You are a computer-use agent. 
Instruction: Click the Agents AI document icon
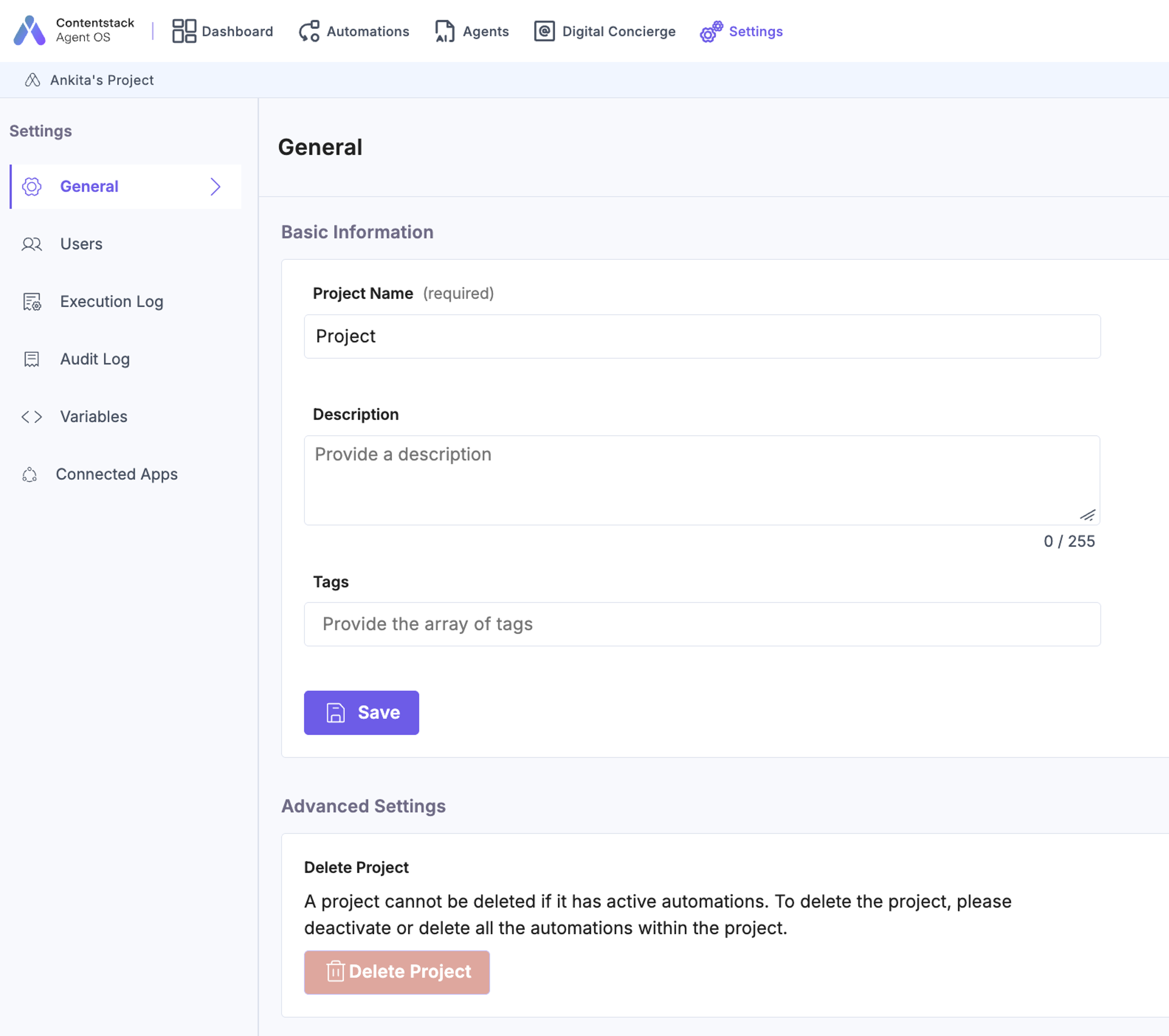click(x=444, y=31)
